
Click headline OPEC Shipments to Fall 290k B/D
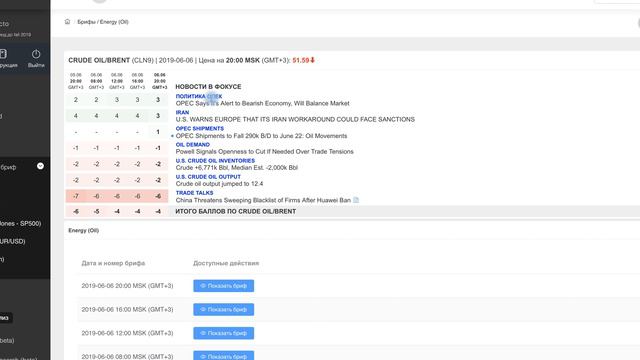pyautogui.click(x=261, y=136)
